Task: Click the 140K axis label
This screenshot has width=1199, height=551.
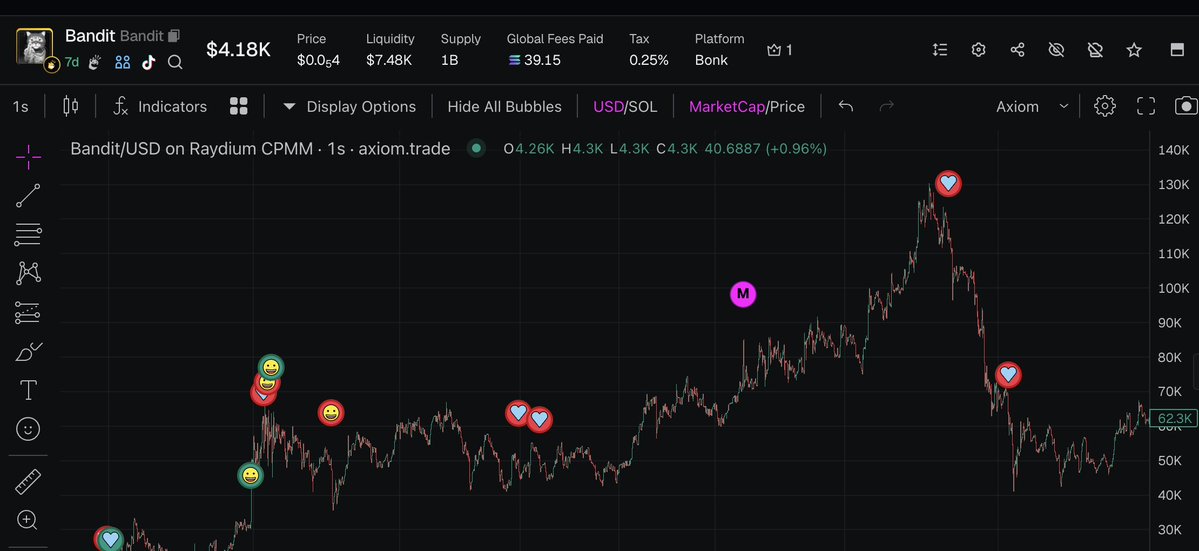Action: coord(1173,150)
